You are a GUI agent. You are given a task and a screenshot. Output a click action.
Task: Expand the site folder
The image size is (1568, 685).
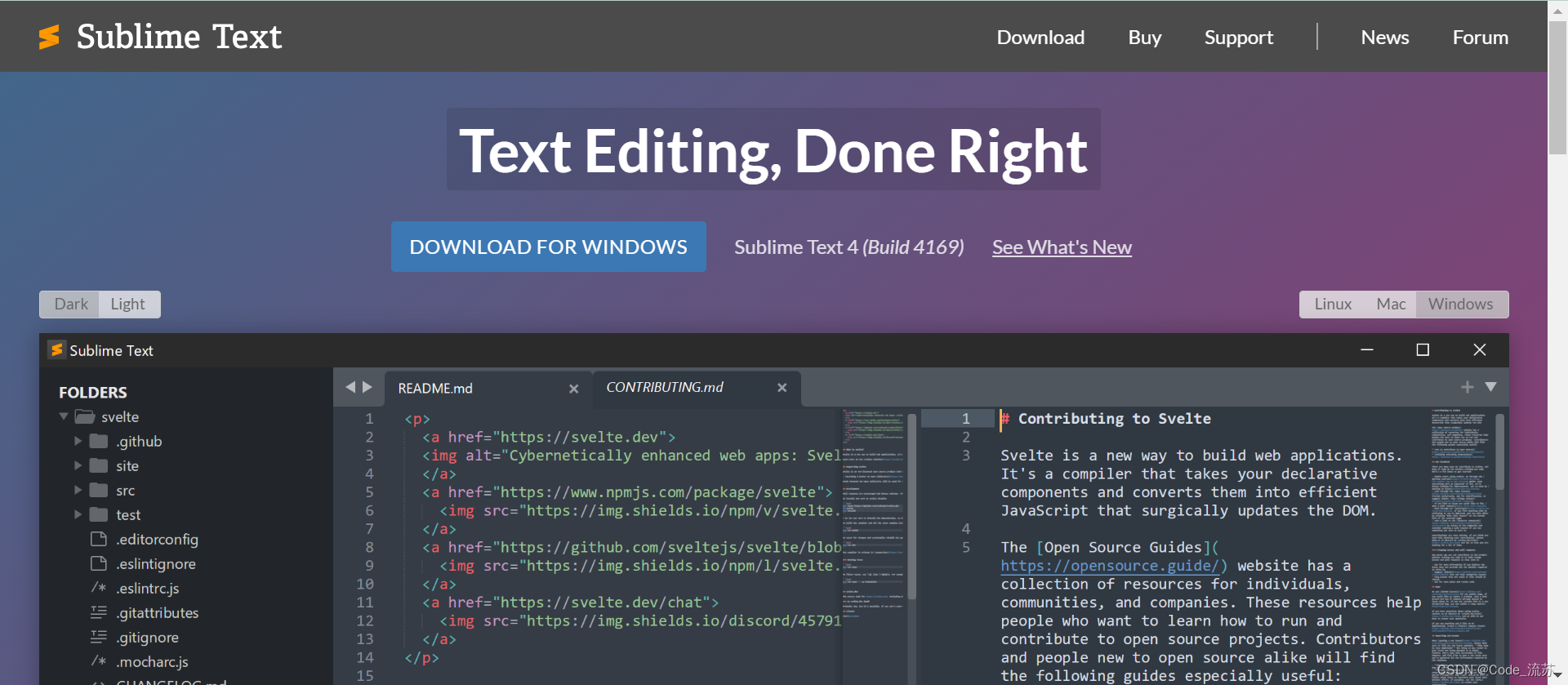tap(78, 465)
